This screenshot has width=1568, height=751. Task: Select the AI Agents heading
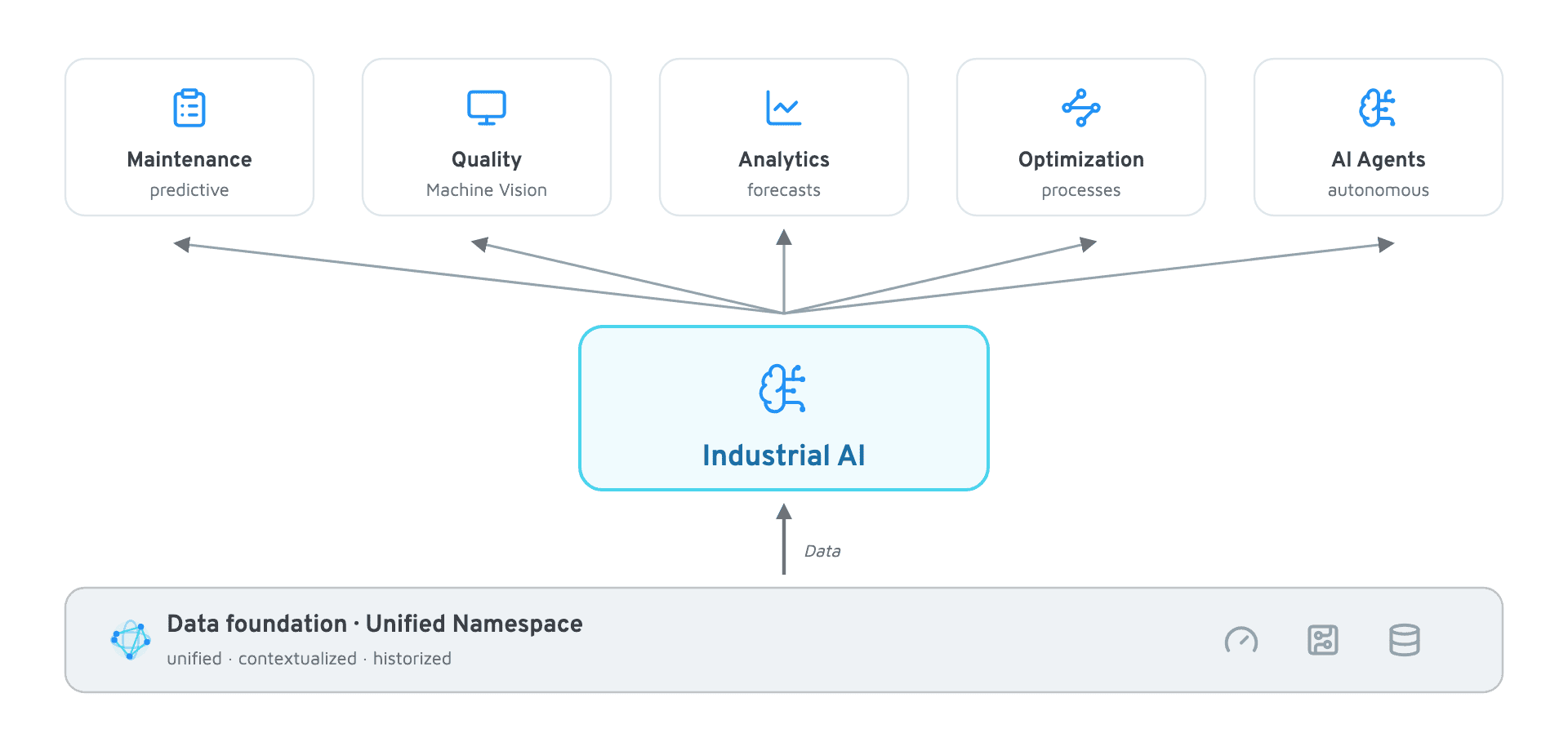pos(1379,160)
